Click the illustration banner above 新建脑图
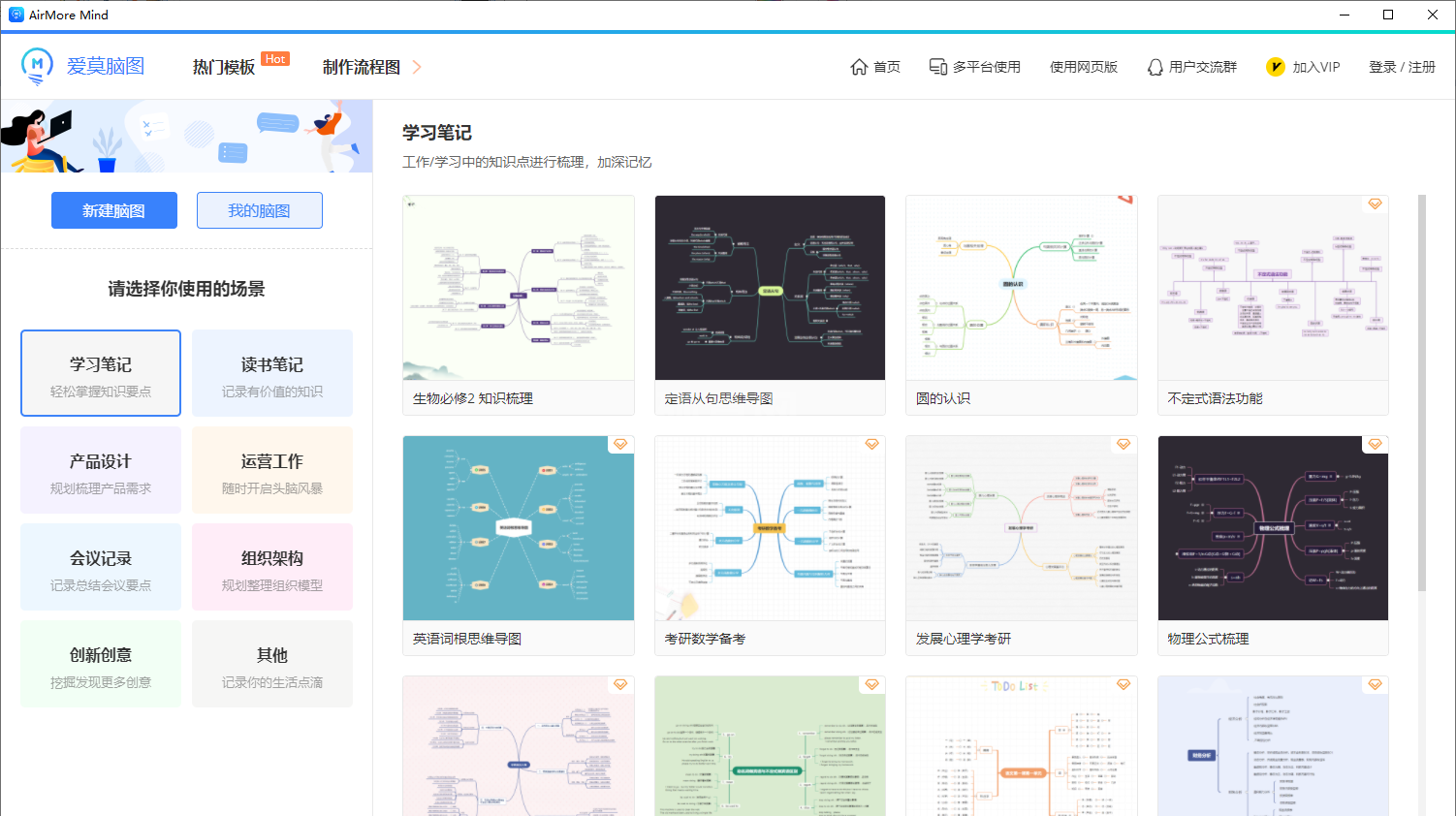Screen dimensions: 1456x816 186,137
